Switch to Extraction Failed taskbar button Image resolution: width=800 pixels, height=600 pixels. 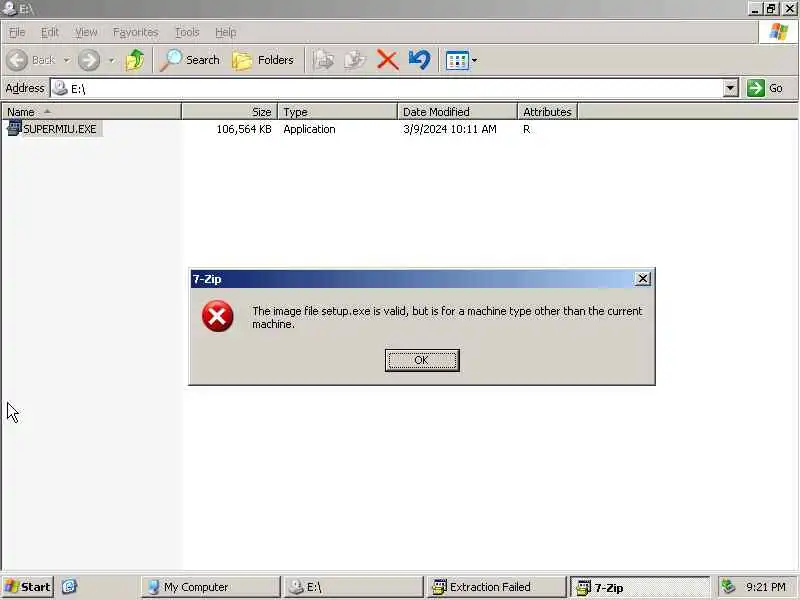(496, 587)
